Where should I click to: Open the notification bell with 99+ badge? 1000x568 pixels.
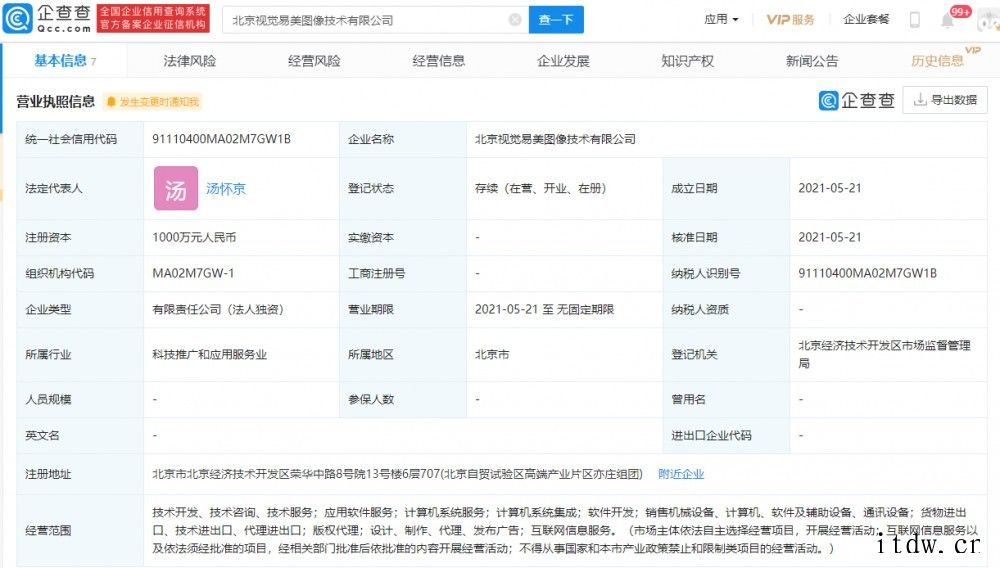pos(948,20)
